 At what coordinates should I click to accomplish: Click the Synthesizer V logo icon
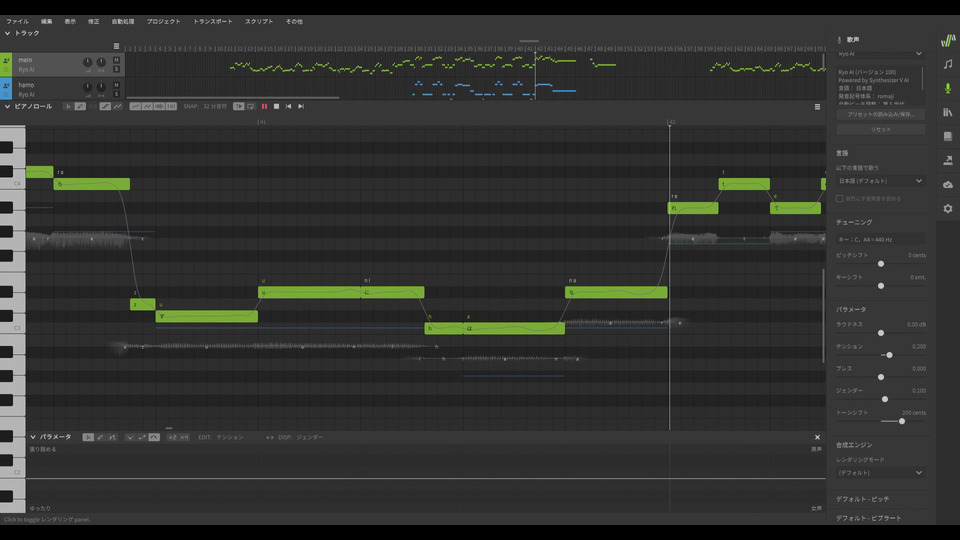pos(948,40)
